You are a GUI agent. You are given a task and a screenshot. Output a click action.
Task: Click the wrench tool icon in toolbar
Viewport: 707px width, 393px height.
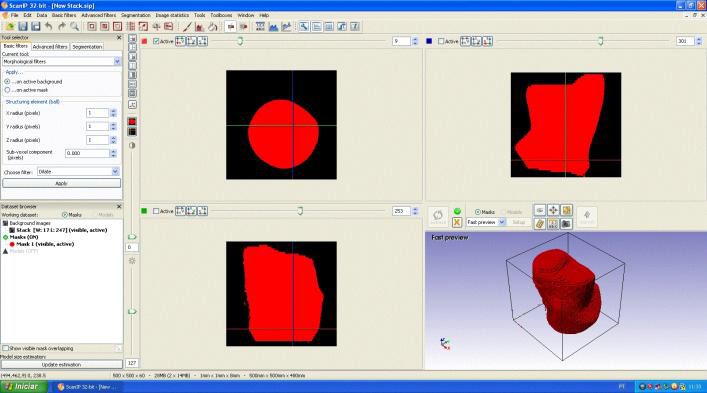coord(304,27)
